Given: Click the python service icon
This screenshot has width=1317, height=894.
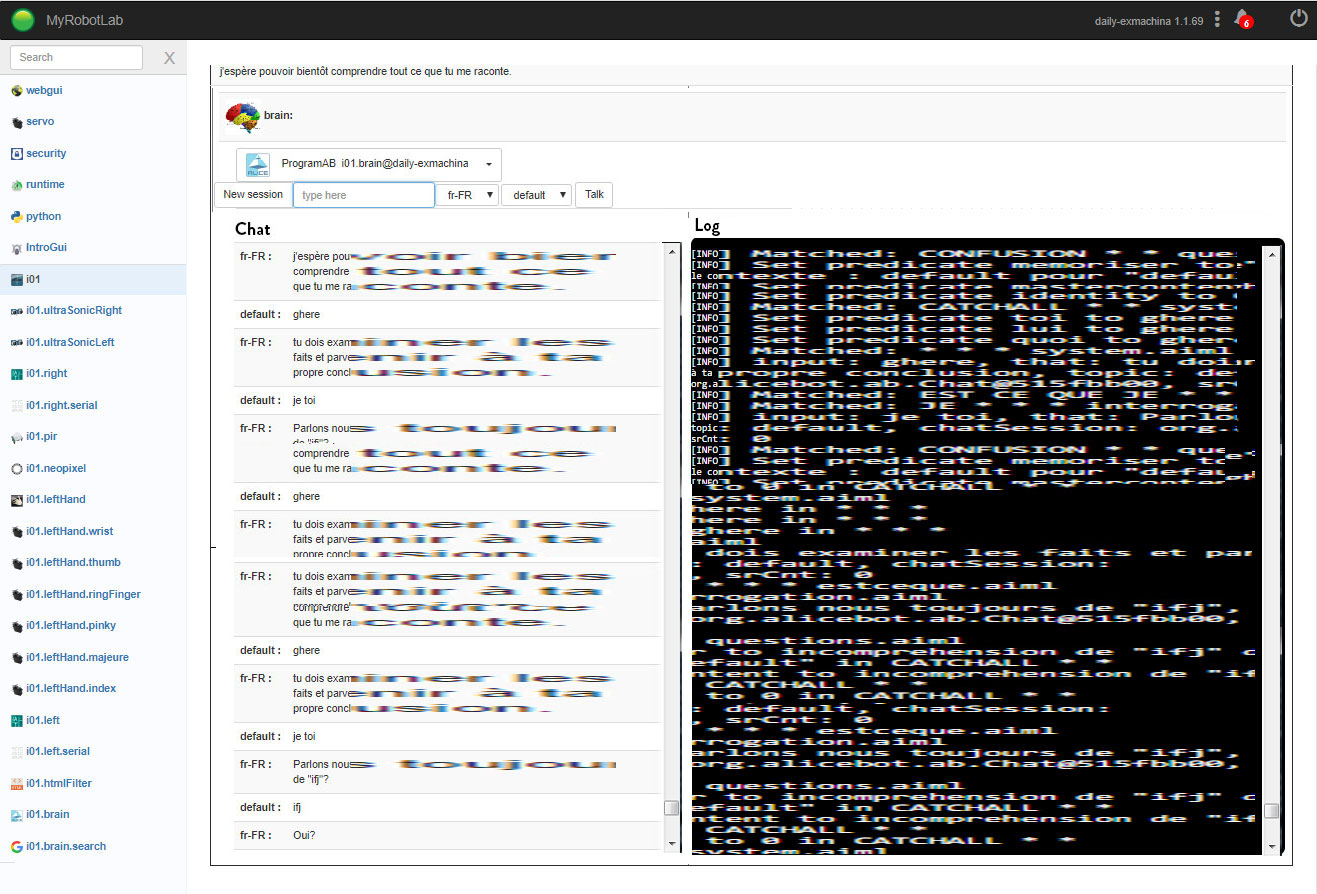Looking at the screenshot, I should (x=16, y=217).
